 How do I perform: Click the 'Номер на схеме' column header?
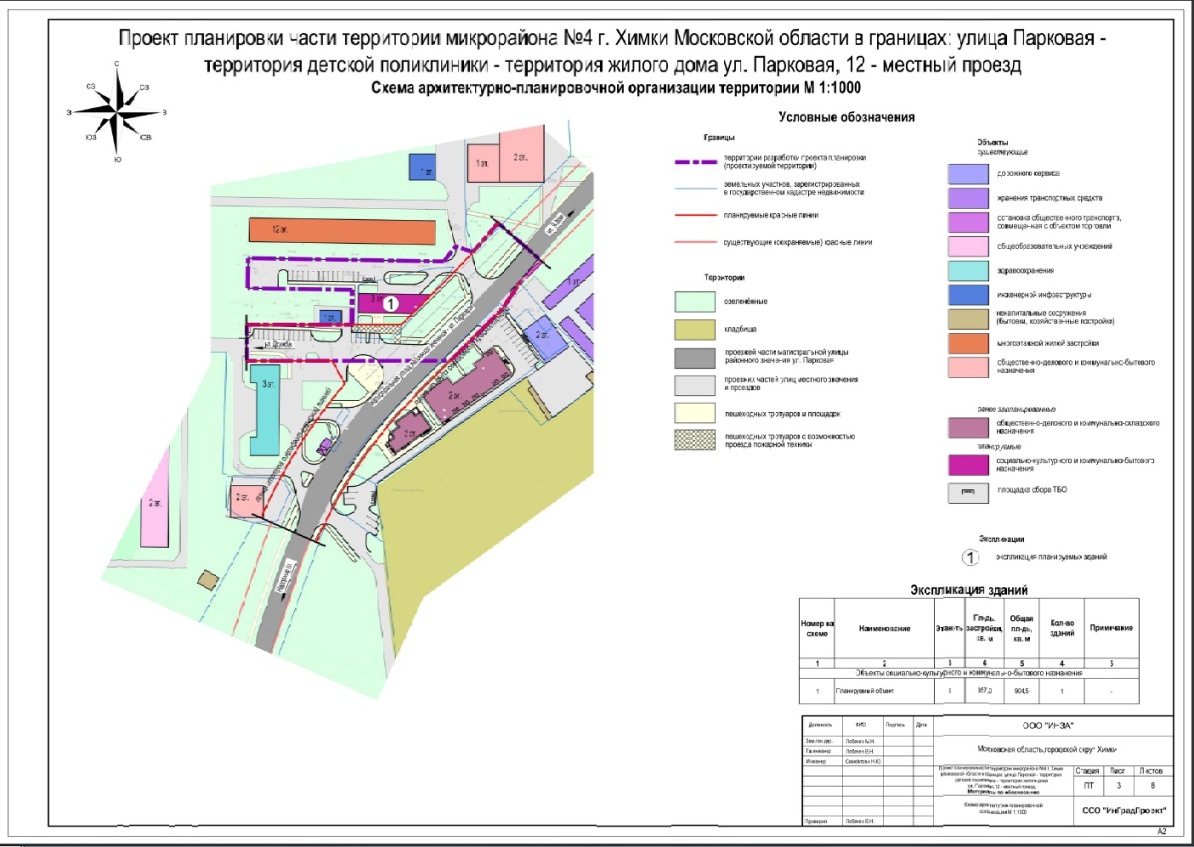pyautogui.click(x=817, y=628)
